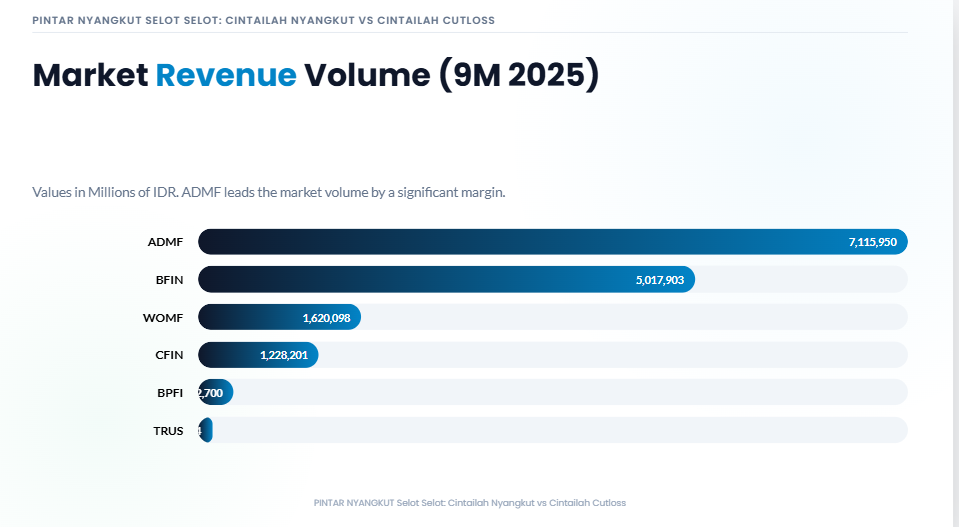Click the BFIN bar showing 5,017,903
The height and width of the screenshot is (527, 959).
446,279
